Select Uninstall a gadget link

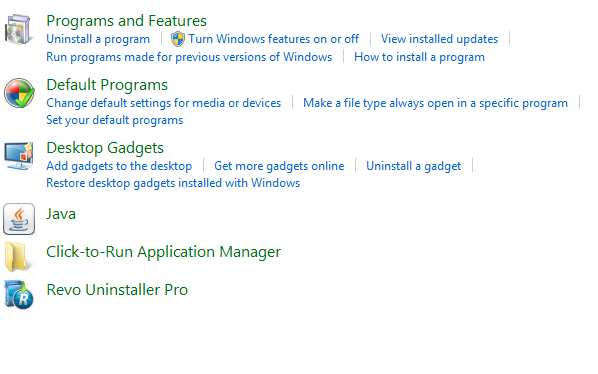click(x=413, y=166)
